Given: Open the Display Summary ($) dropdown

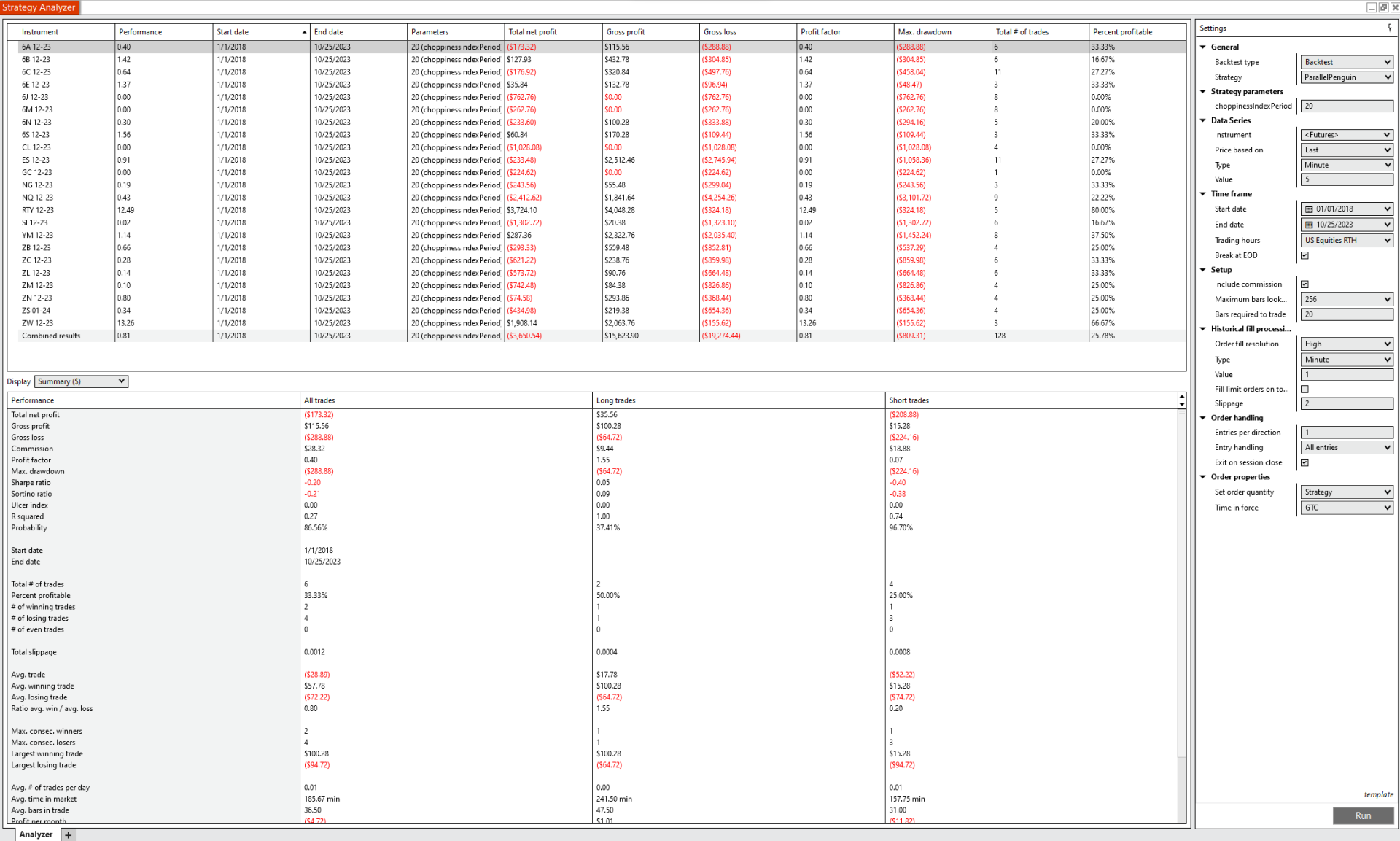Looking at the screenshot, I should tap(81, 381).
